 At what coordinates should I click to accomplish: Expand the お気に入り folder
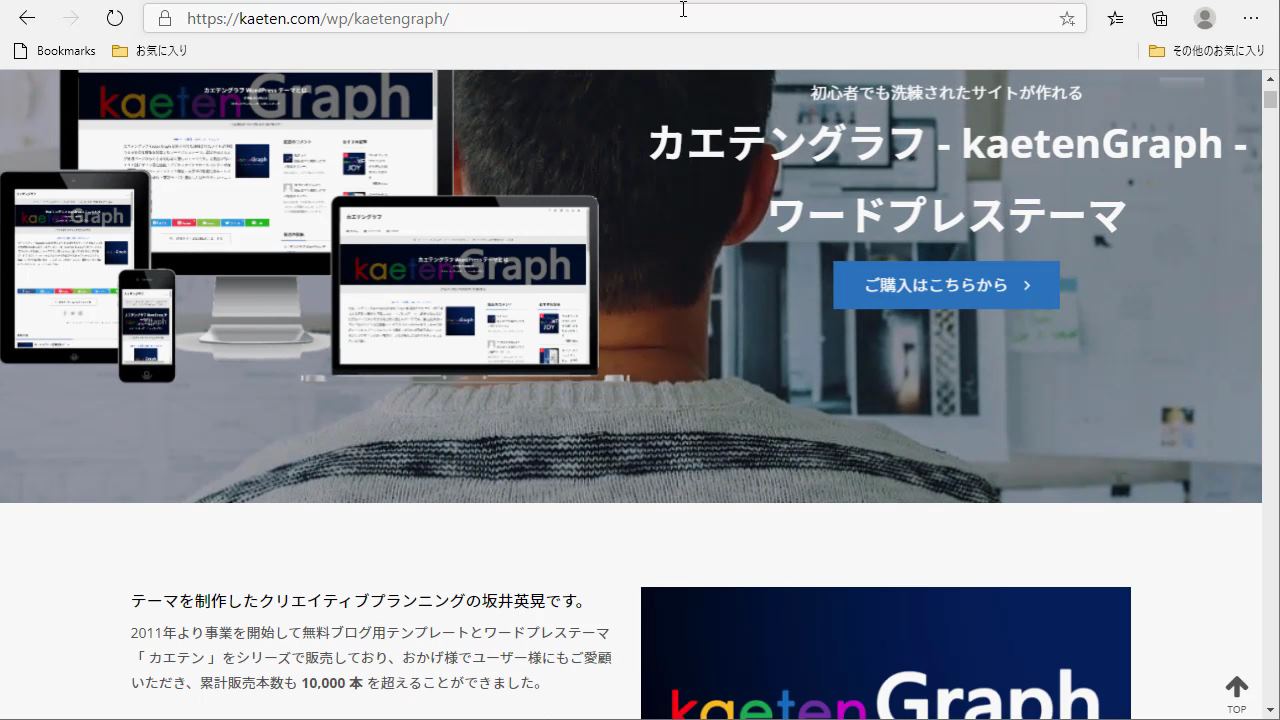click(150, 51)
